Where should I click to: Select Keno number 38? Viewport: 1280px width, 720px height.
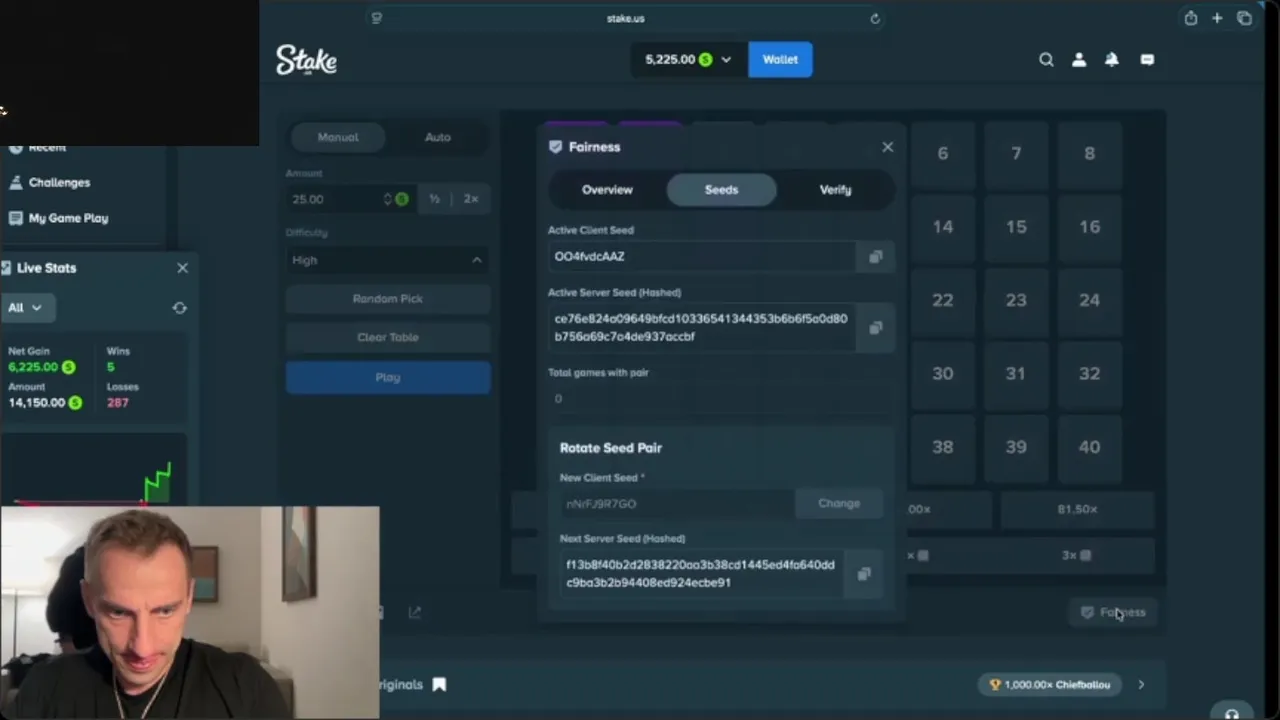pos(943,447)
